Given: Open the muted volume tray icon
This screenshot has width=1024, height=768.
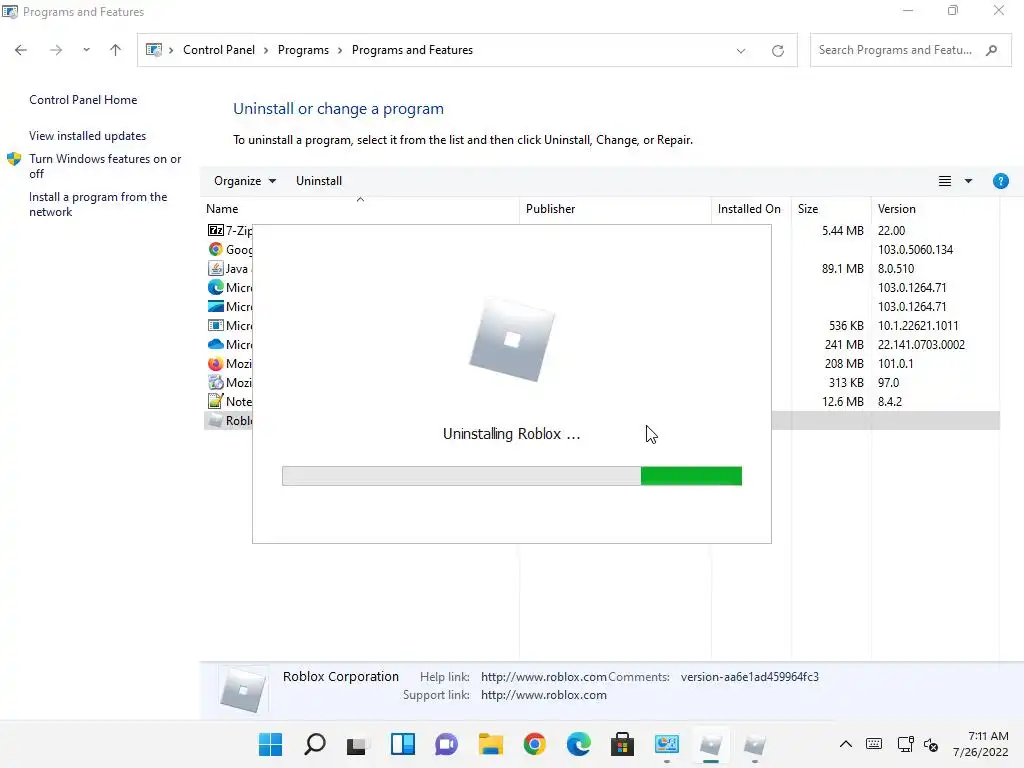Looking at the screenshot, I should (931, 744).
